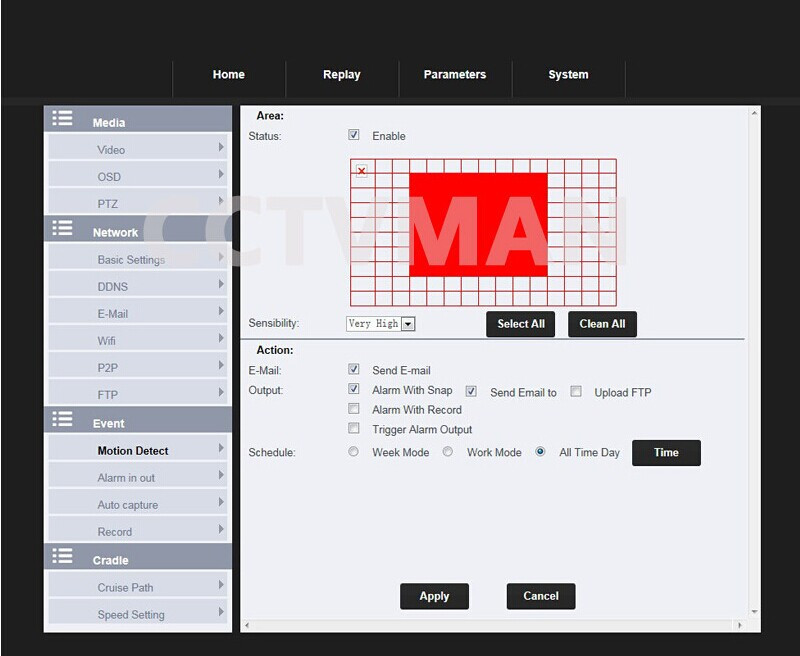Check the Upload FTP option
The image size is (800, 656).
576,392
